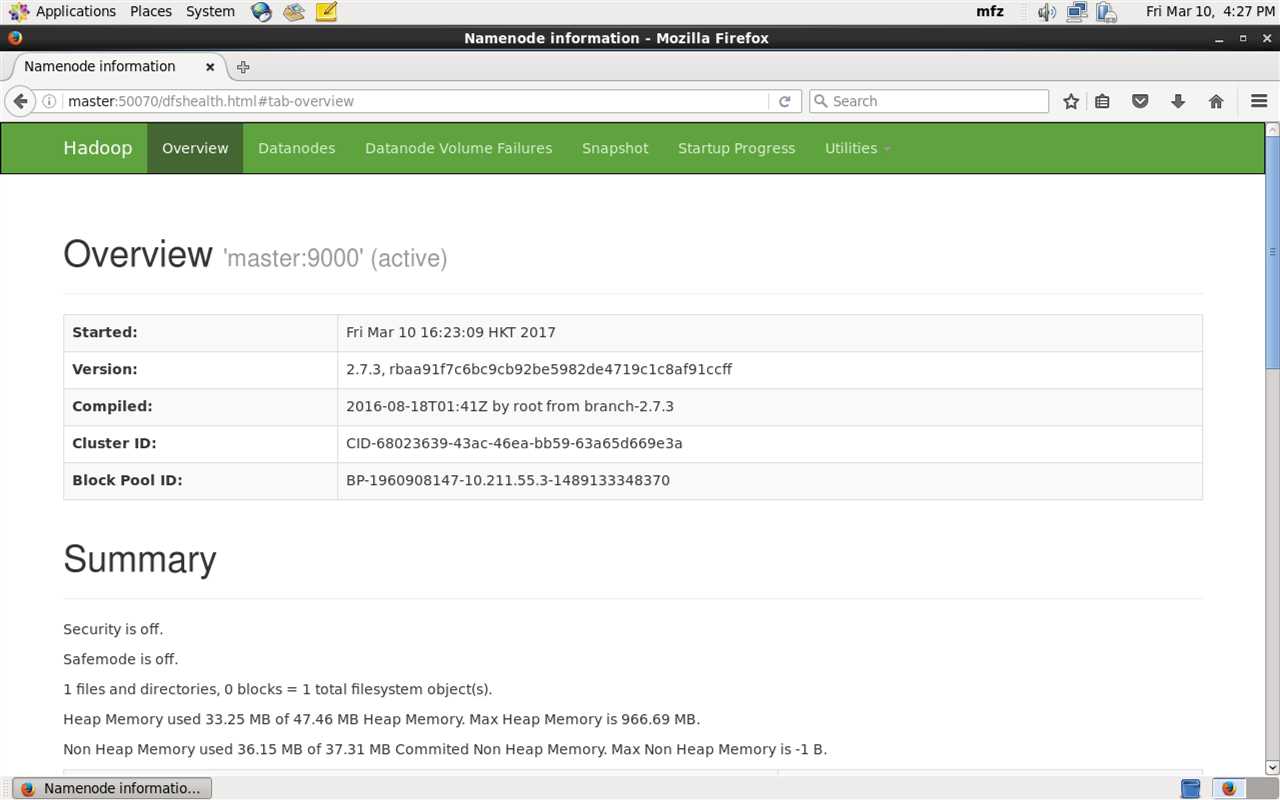Screen dimensions: 1280x800
Task: Click the Overview heading
Action: click(x=138, y=254)
